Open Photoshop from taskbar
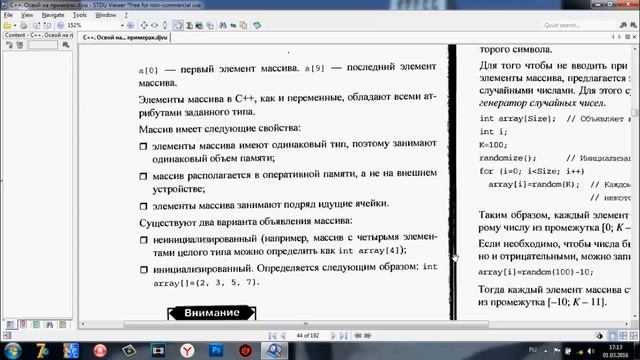This screenshot has width=640, height=360. (x=216, y=351)
